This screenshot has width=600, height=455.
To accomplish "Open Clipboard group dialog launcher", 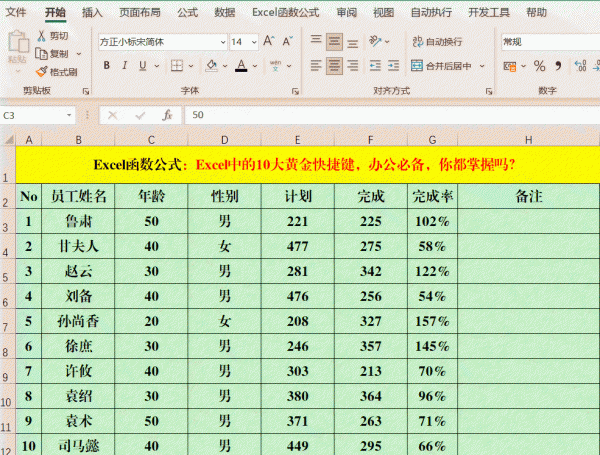I will point(86,91).
